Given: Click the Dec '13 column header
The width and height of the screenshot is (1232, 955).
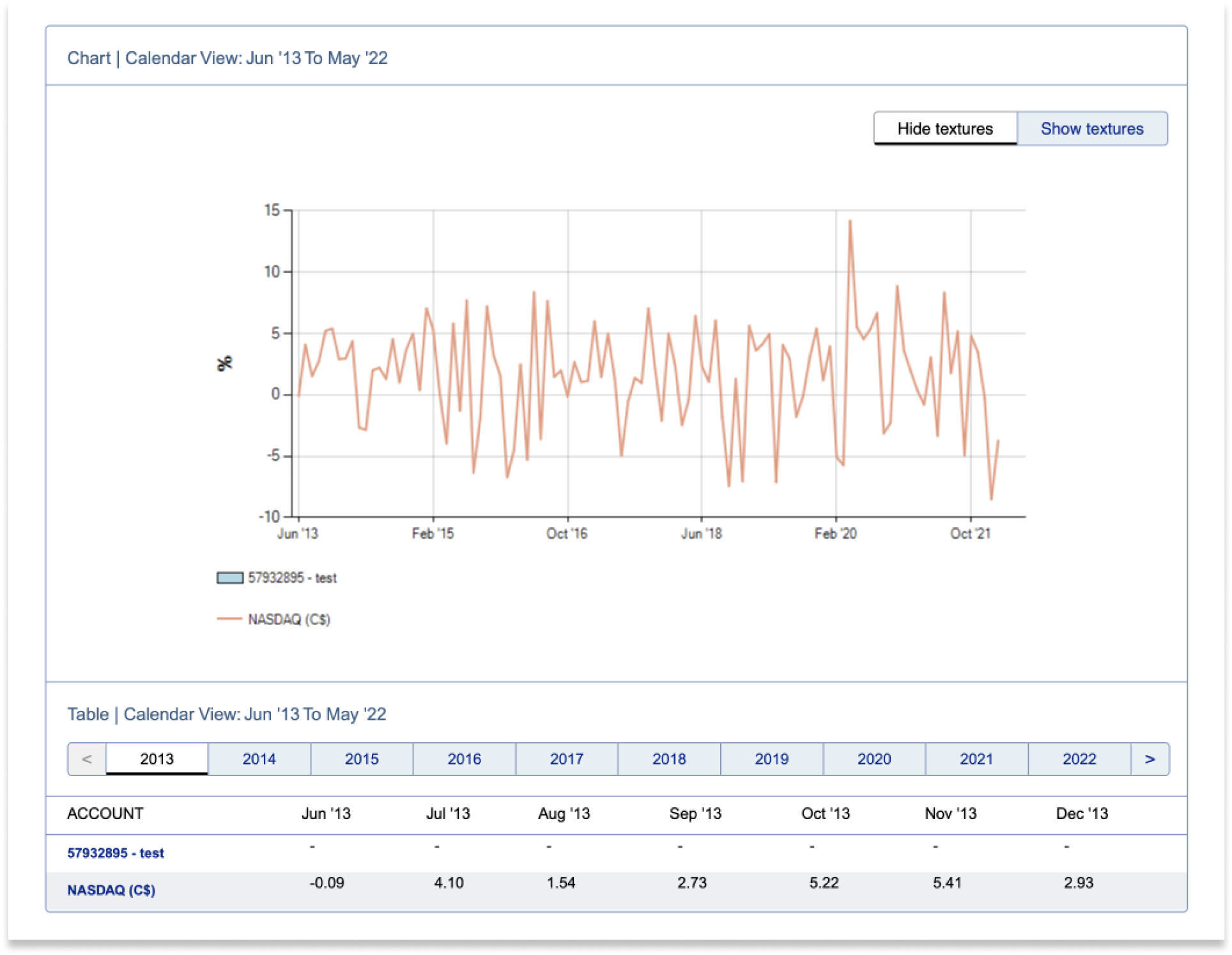Looking at the screenshot, I should tap(1082, 813).
